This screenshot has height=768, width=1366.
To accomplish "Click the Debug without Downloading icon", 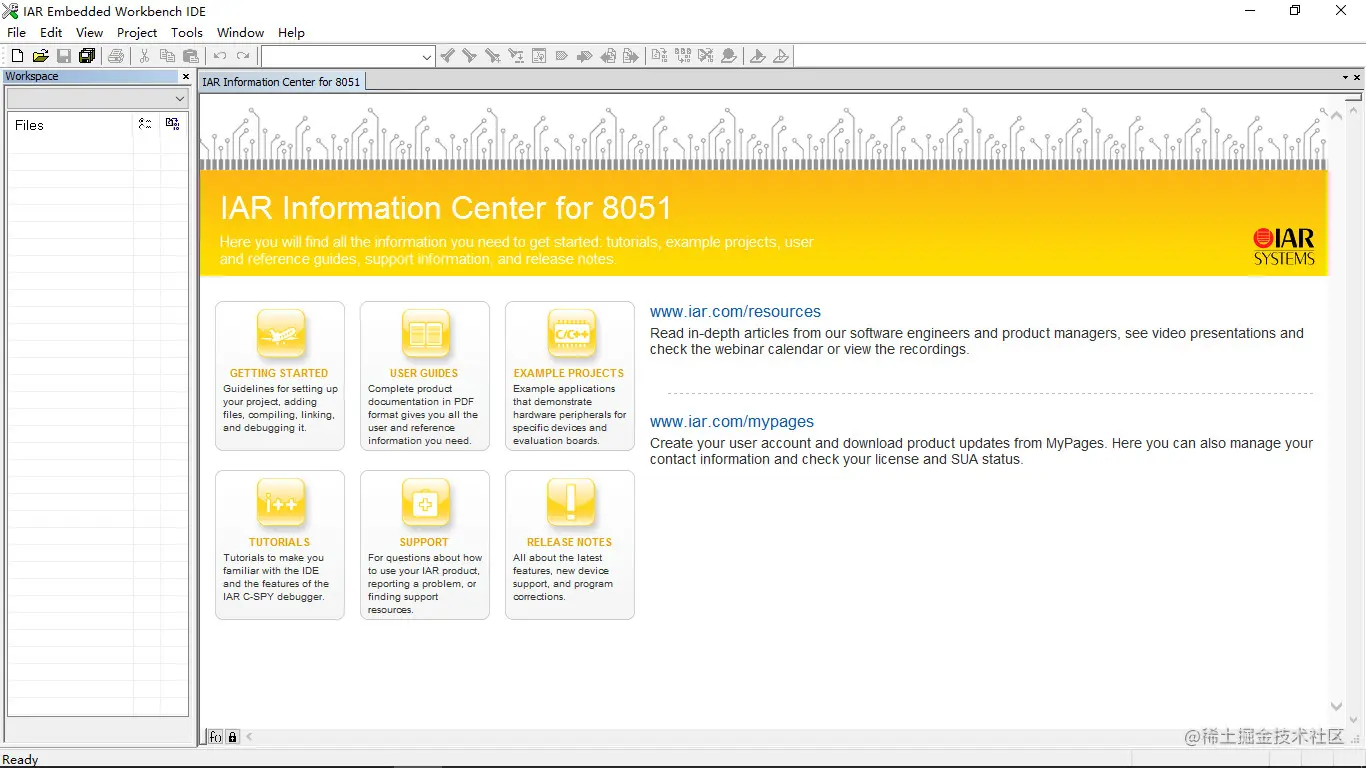I will pyautogui.click(x=781, y=56).
